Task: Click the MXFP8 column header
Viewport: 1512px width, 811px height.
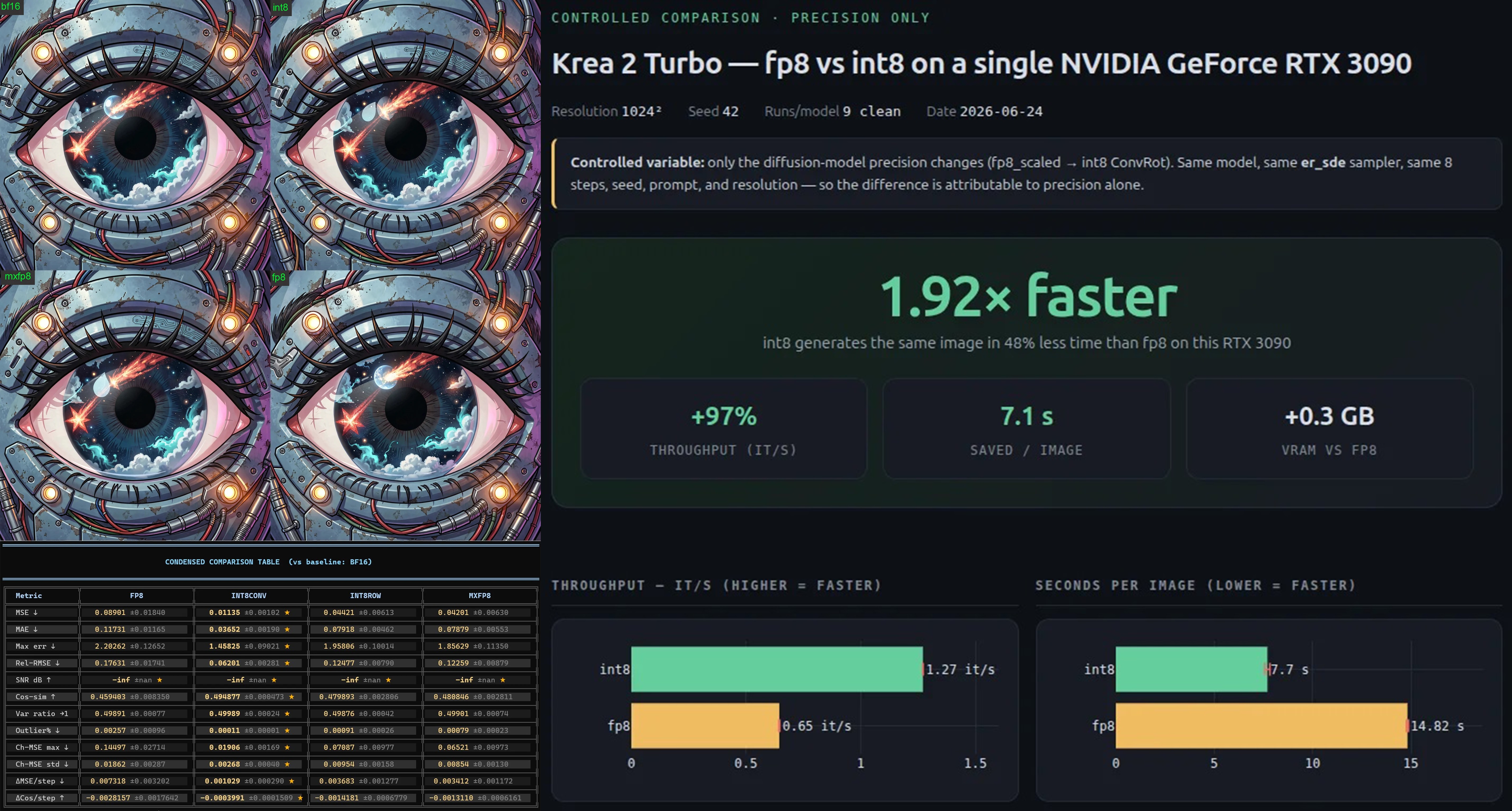Action: pos(480,595)
